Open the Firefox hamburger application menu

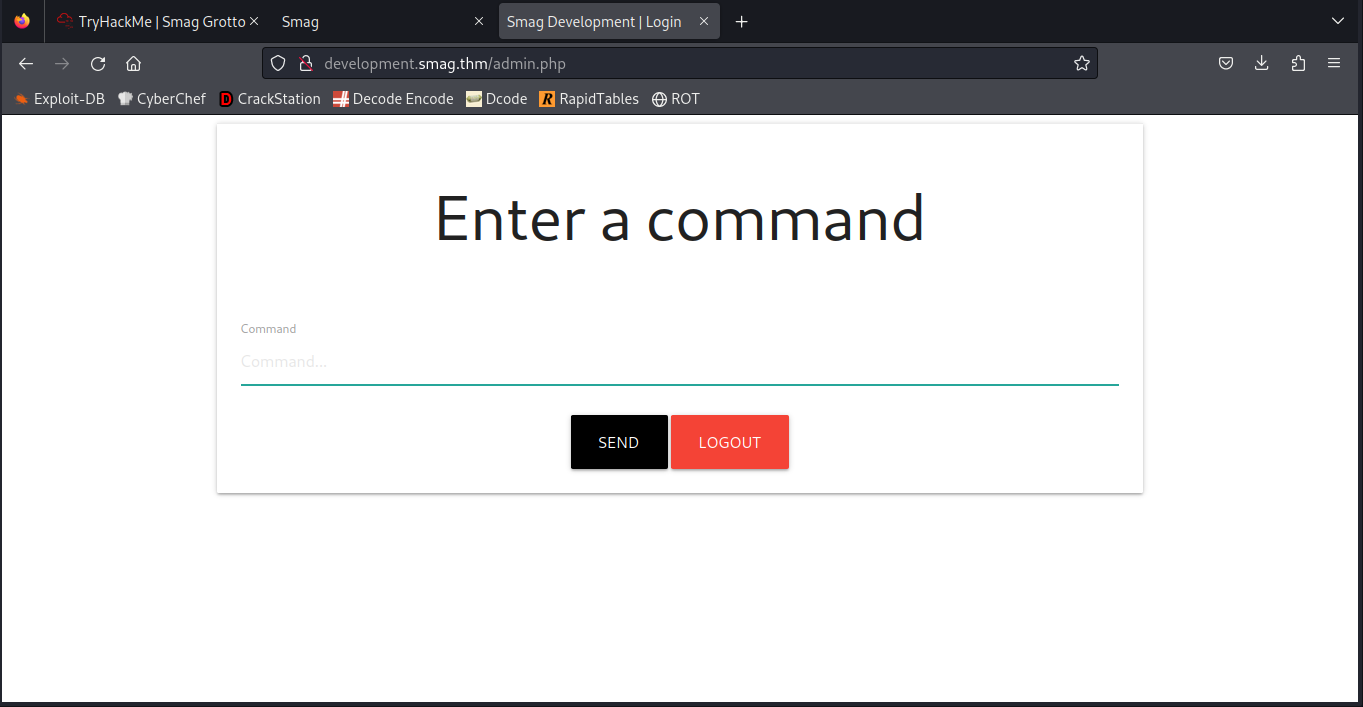(1334, 63)
